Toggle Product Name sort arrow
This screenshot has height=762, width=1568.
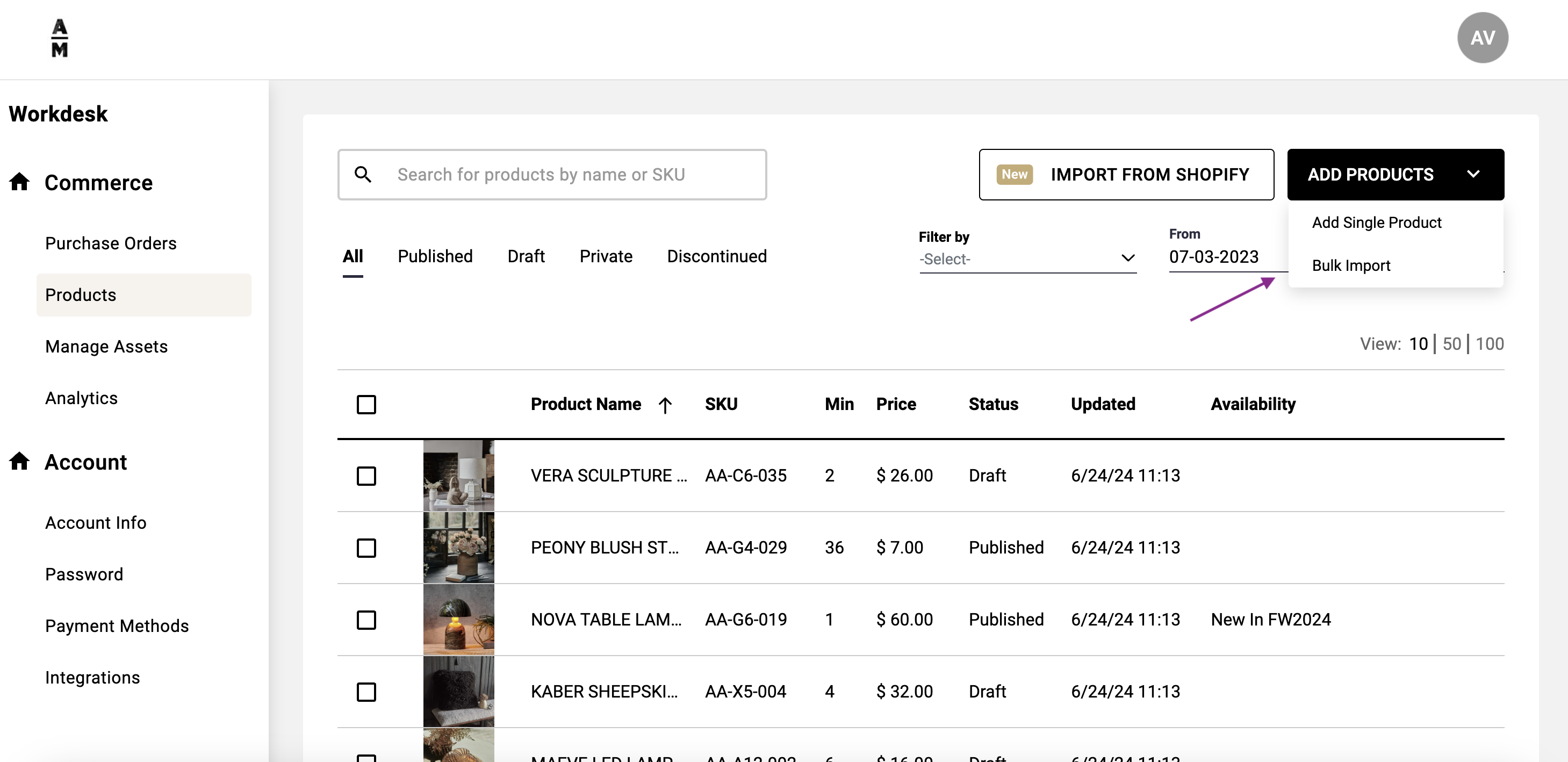click(x=665, y=405)
